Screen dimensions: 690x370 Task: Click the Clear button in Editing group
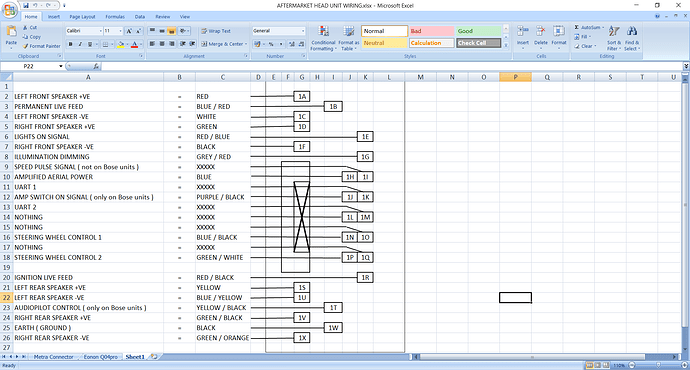(585, 46)
